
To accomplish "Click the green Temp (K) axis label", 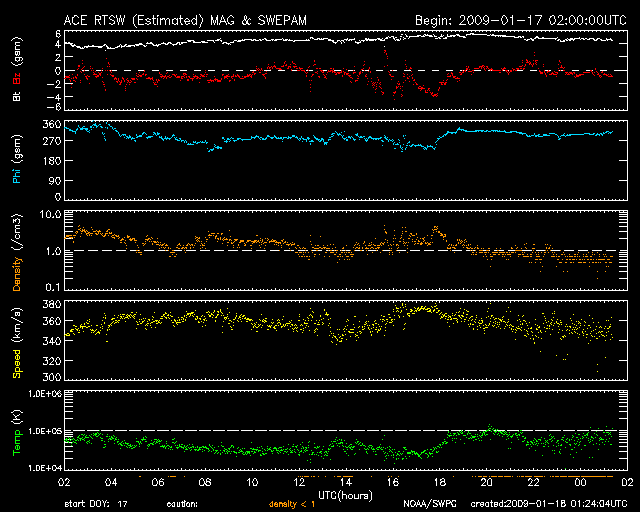I will coord(16,432).
